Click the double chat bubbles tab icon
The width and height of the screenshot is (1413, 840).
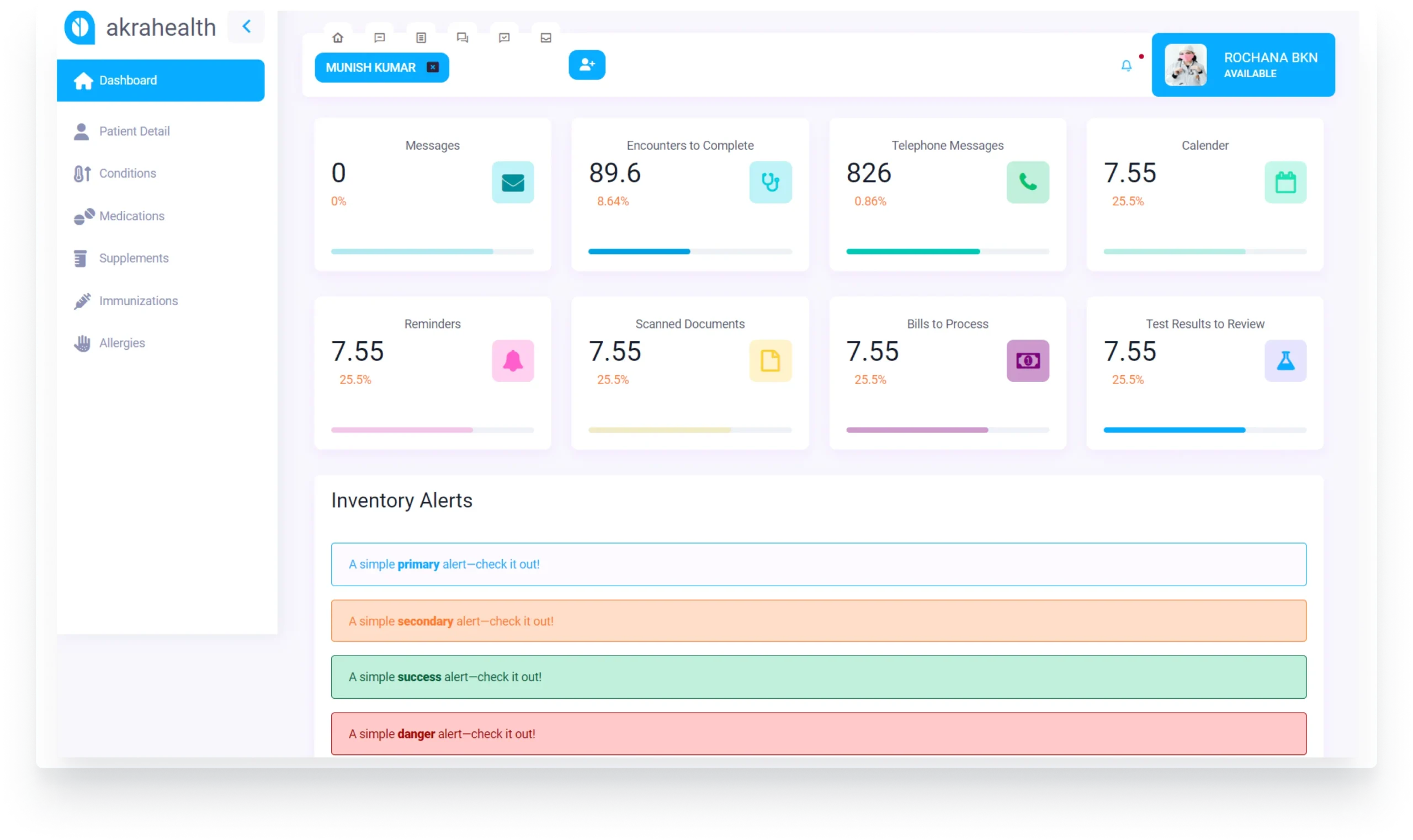click(x=463, y=38)
